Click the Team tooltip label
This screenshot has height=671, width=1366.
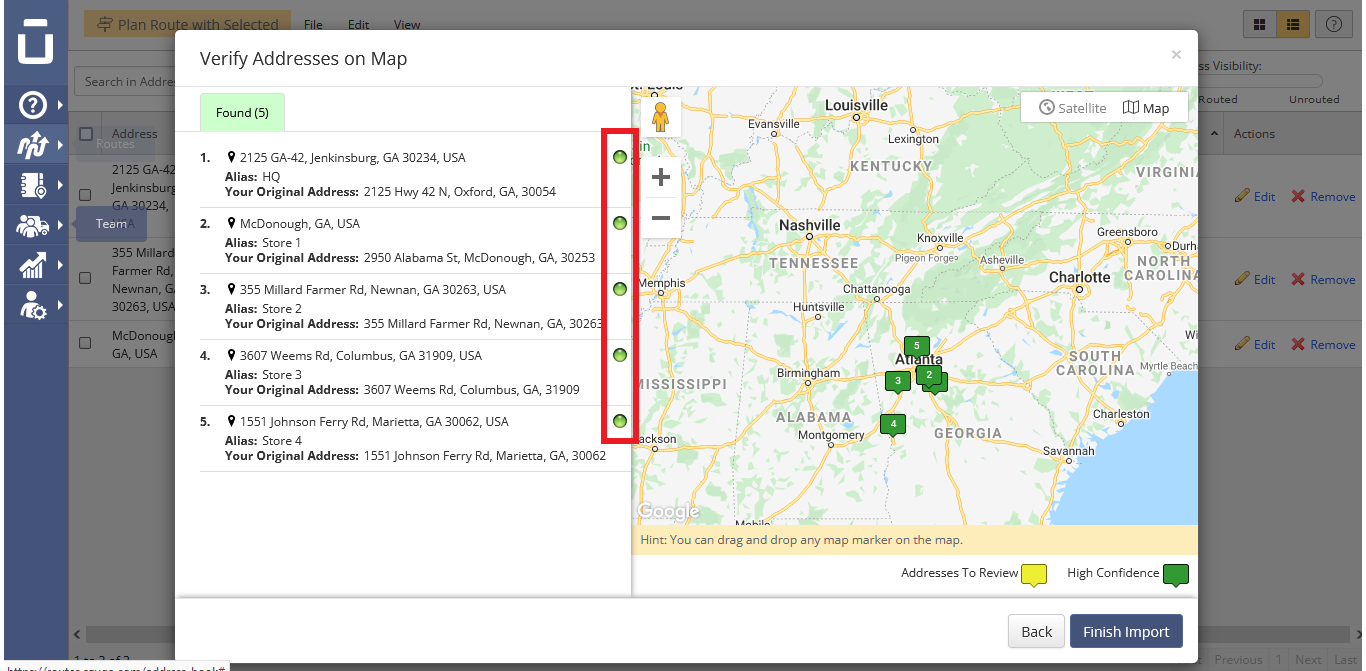[111, 224]
